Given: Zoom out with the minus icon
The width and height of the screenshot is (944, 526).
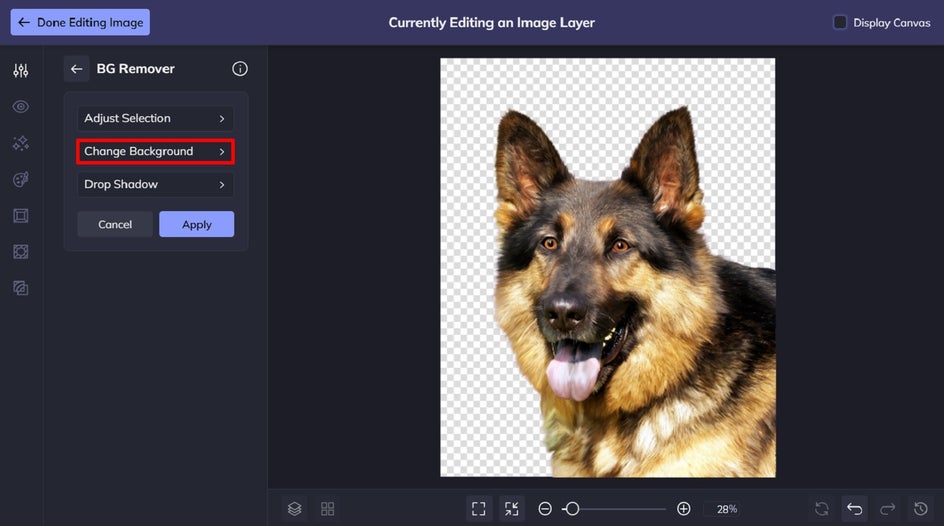Looking at the screenshot, I should [545, 509].
